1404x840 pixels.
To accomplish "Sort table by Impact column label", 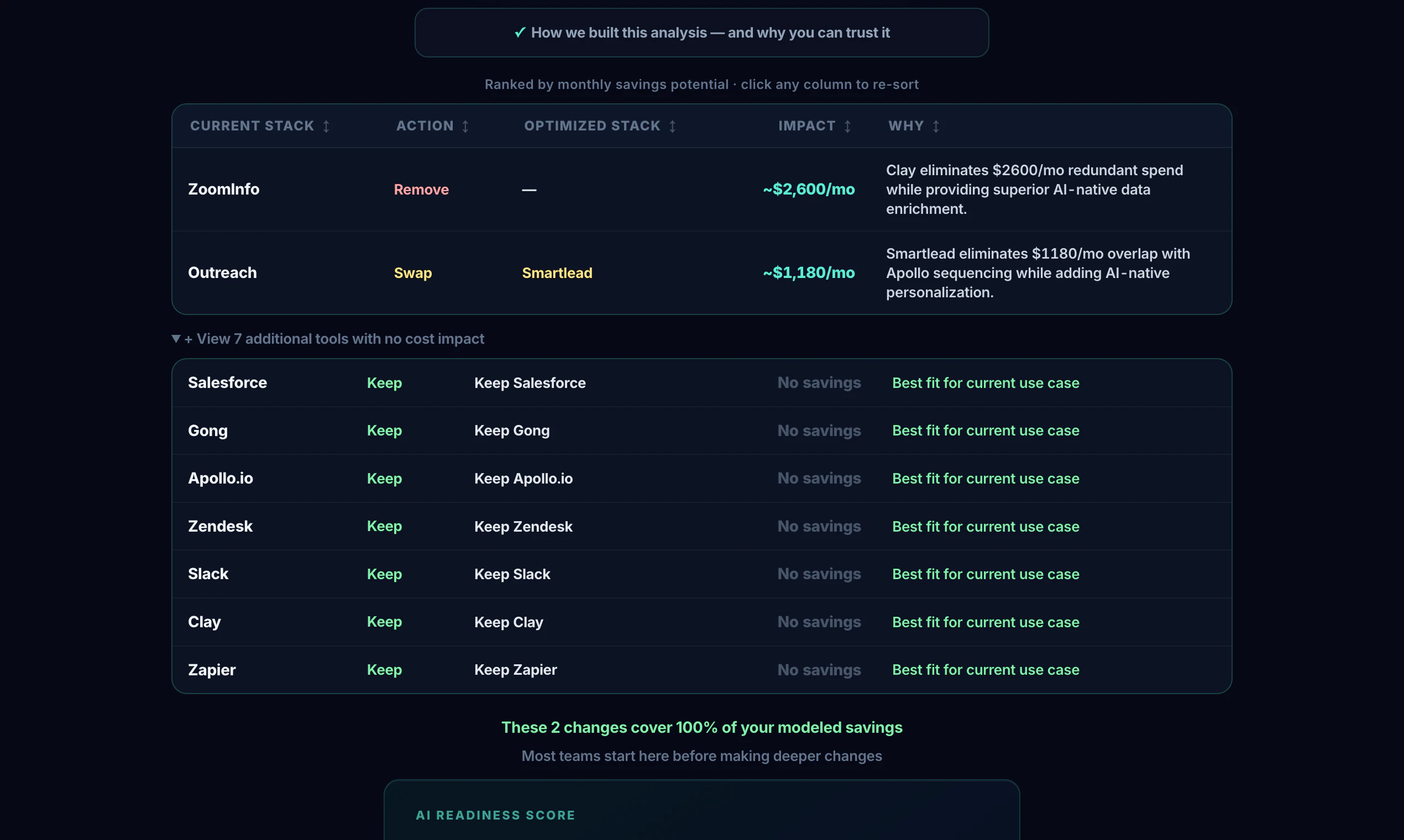I will pyautogui.click(x=806, y=125).
